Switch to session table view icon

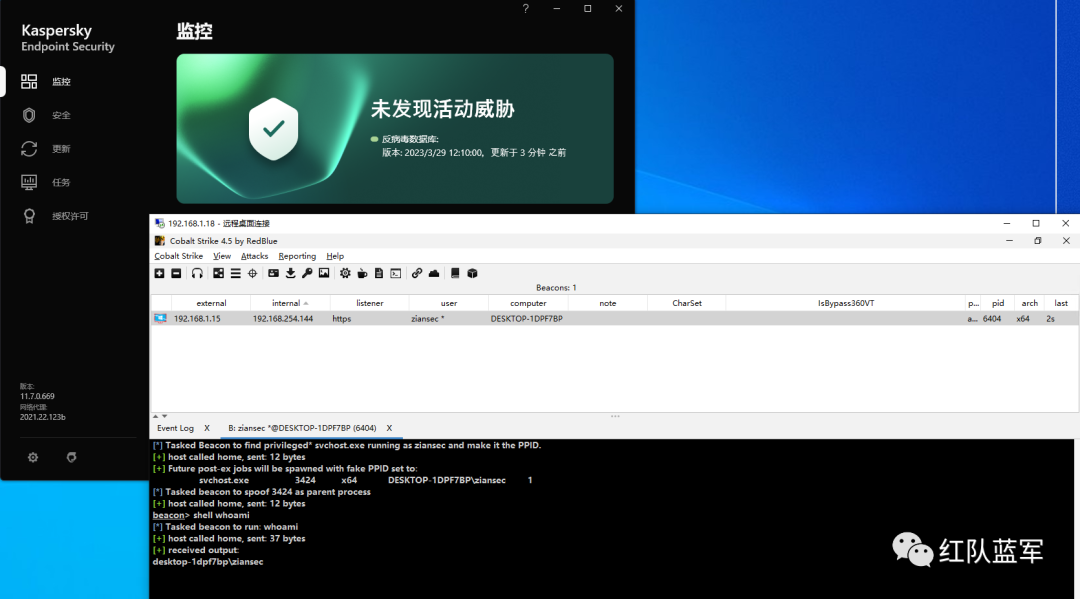(x=236, y=273)
